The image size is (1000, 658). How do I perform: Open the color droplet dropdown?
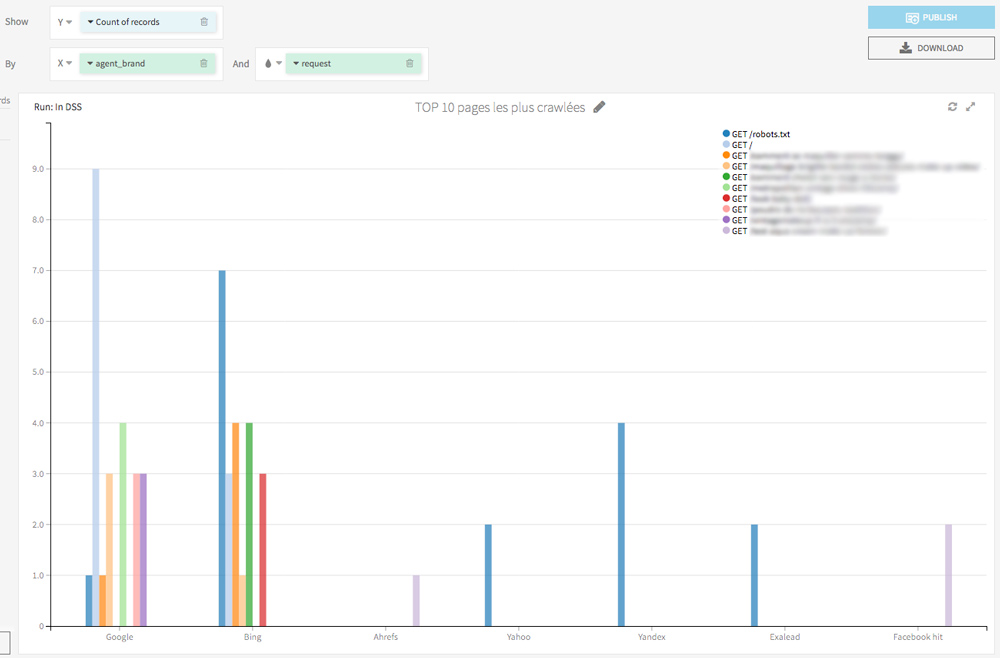click(273, 63)
